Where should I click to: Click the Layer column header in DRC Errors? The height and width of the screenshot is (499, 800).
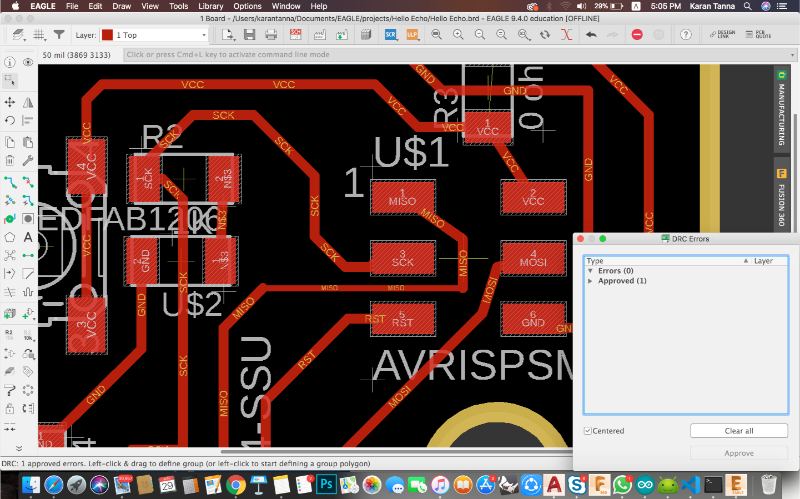click(x=763, y=261)
